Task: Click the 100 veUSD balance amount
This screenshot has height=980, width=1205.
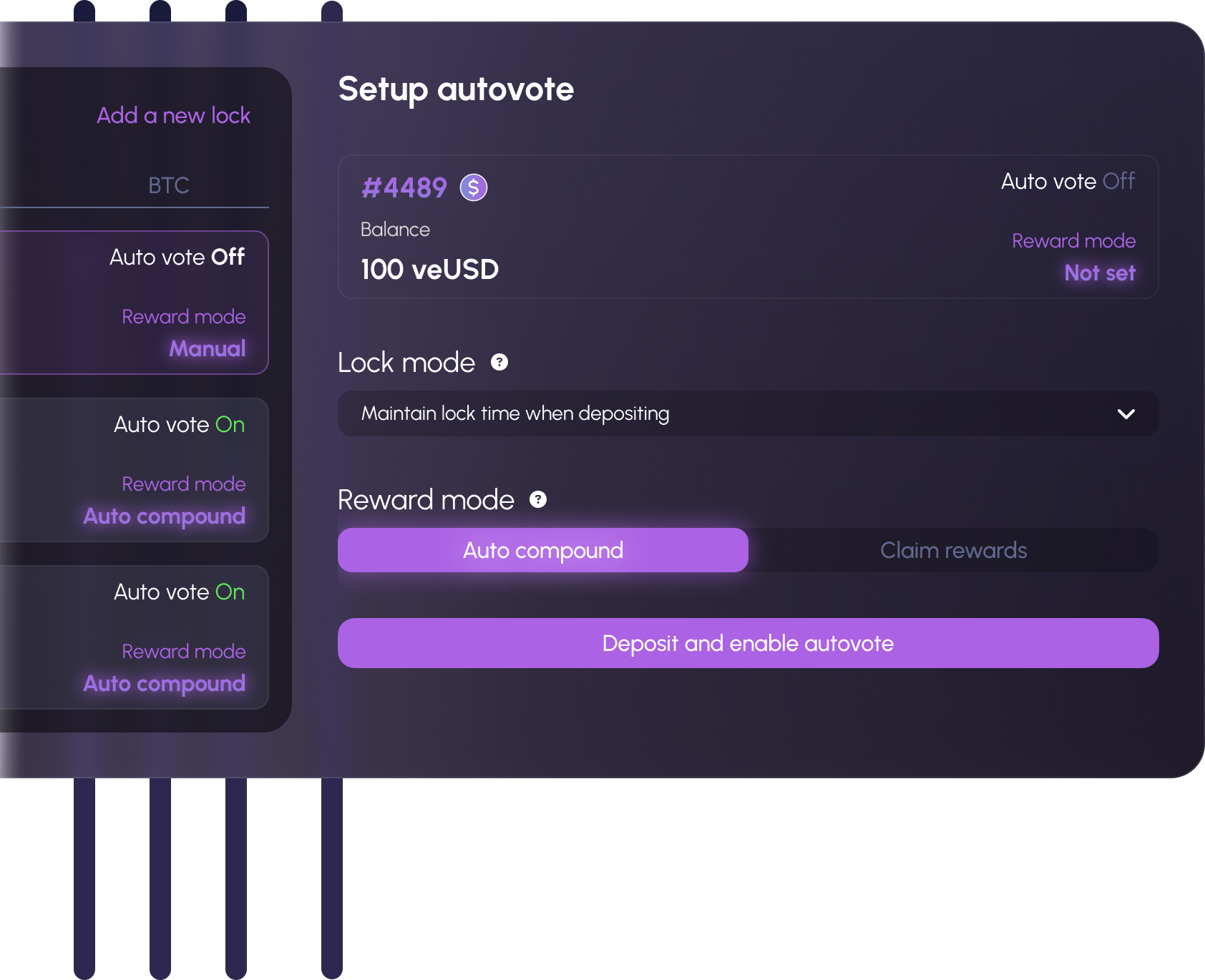Action: pyautogui.click(x=429, y=270)
